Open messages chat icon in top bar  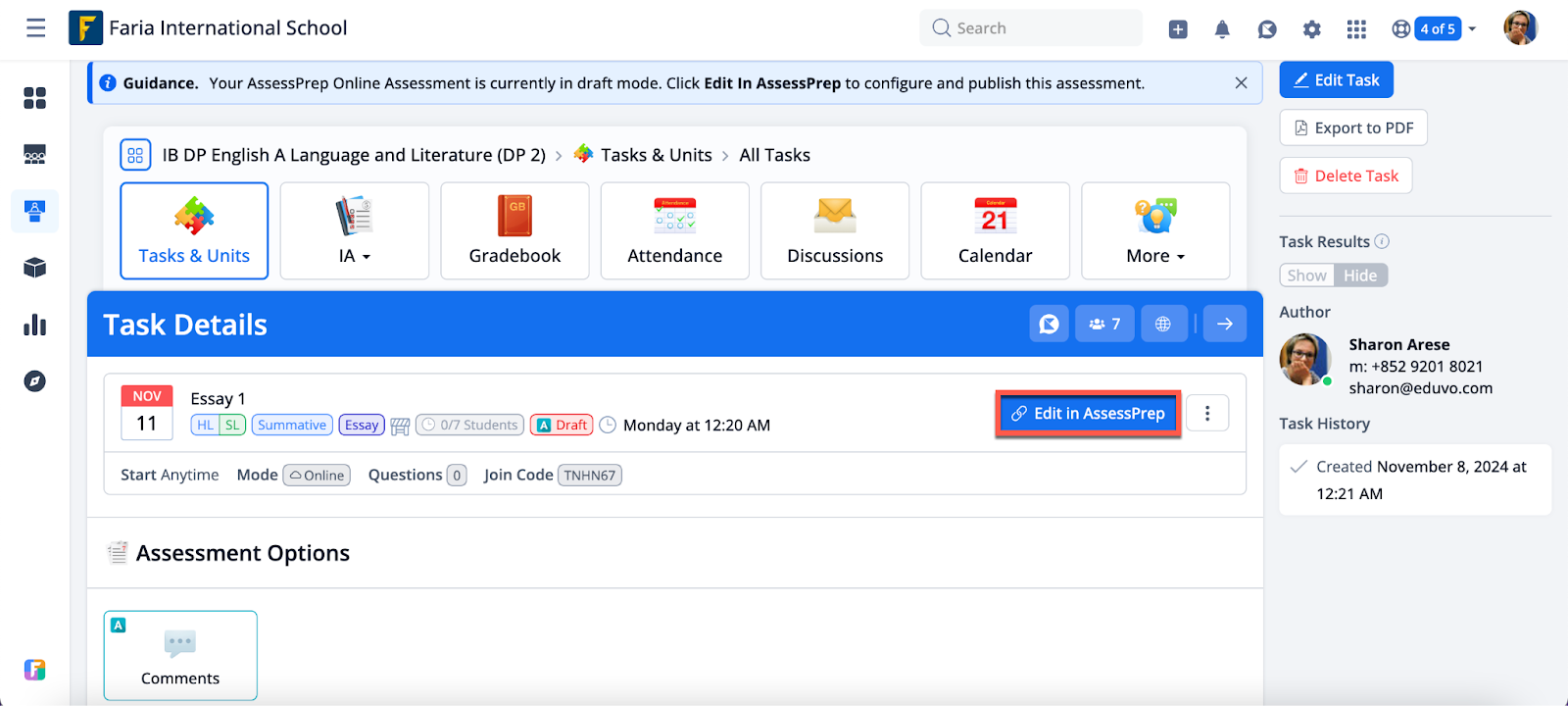point(1267,29)
